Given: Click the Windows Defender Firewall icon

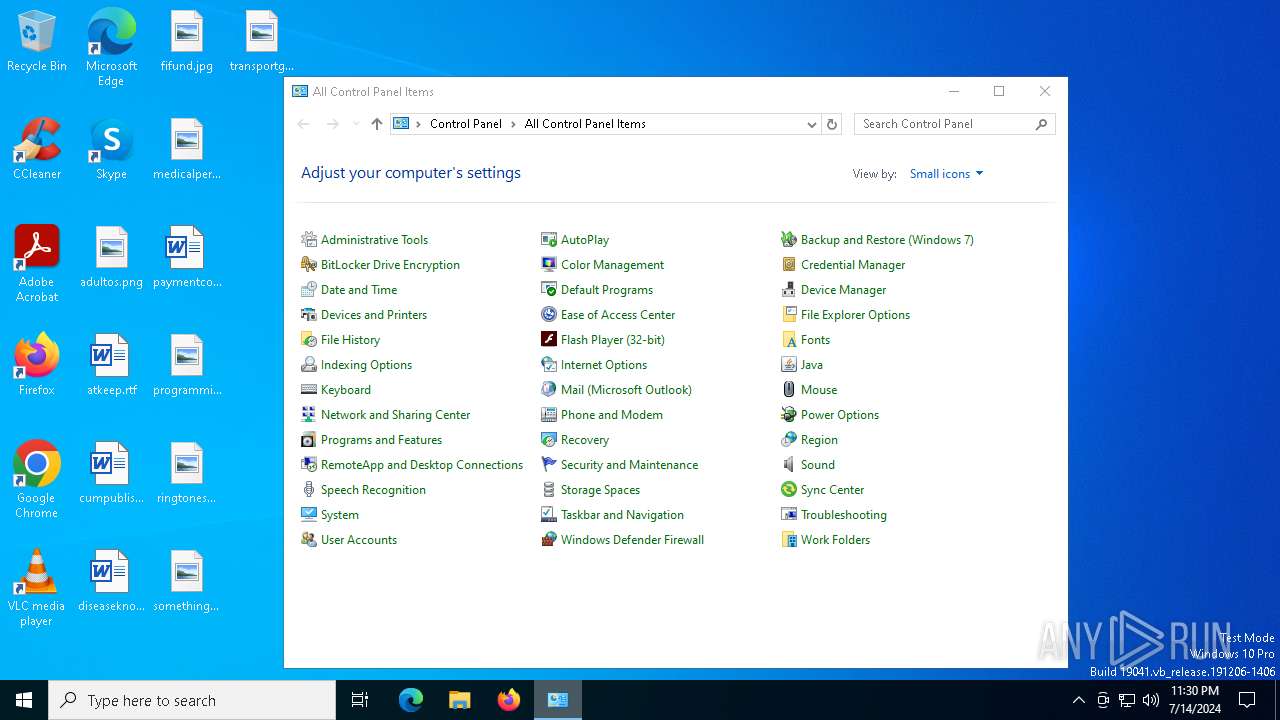Looking at the screenshot, I should pyautogui.click(x=549, y=540).
